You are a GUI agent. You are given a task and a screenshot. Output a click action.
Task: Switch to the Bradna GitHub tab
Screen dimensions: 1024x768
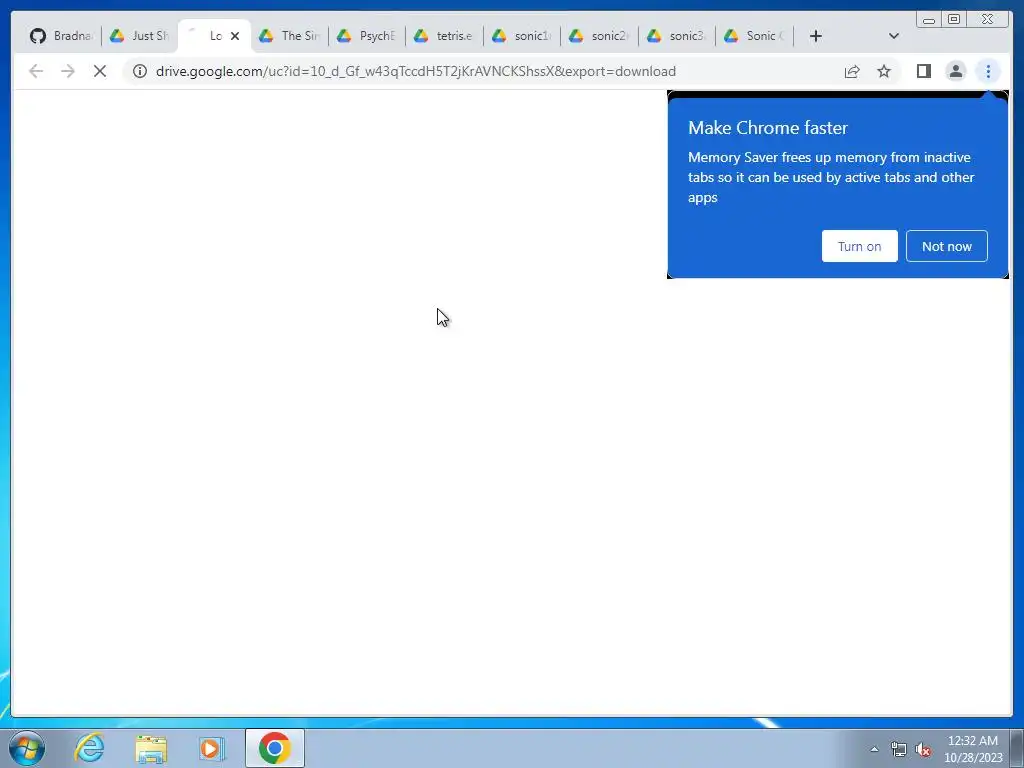click(x=61, y=36)
